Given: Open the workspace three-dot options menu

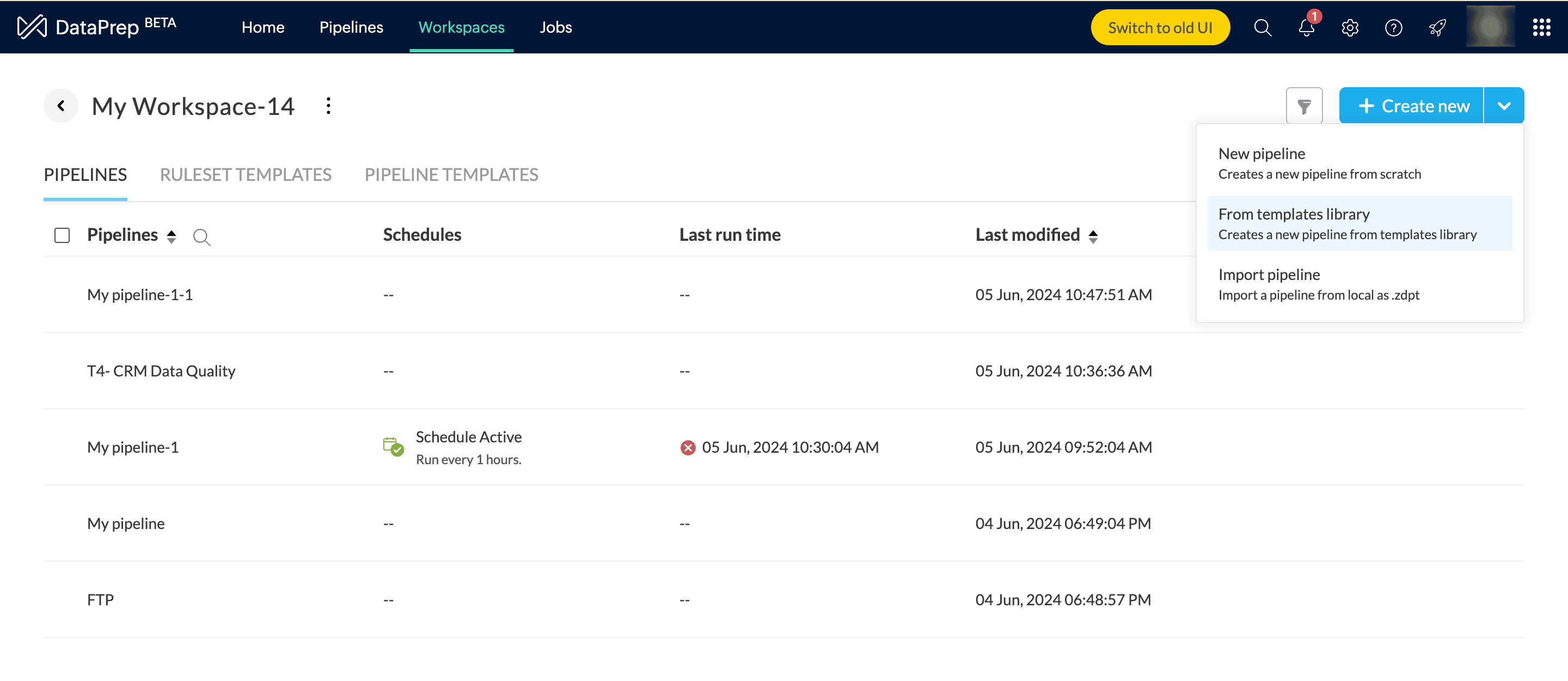Looking at the screenshot, I should click(328, 106).
